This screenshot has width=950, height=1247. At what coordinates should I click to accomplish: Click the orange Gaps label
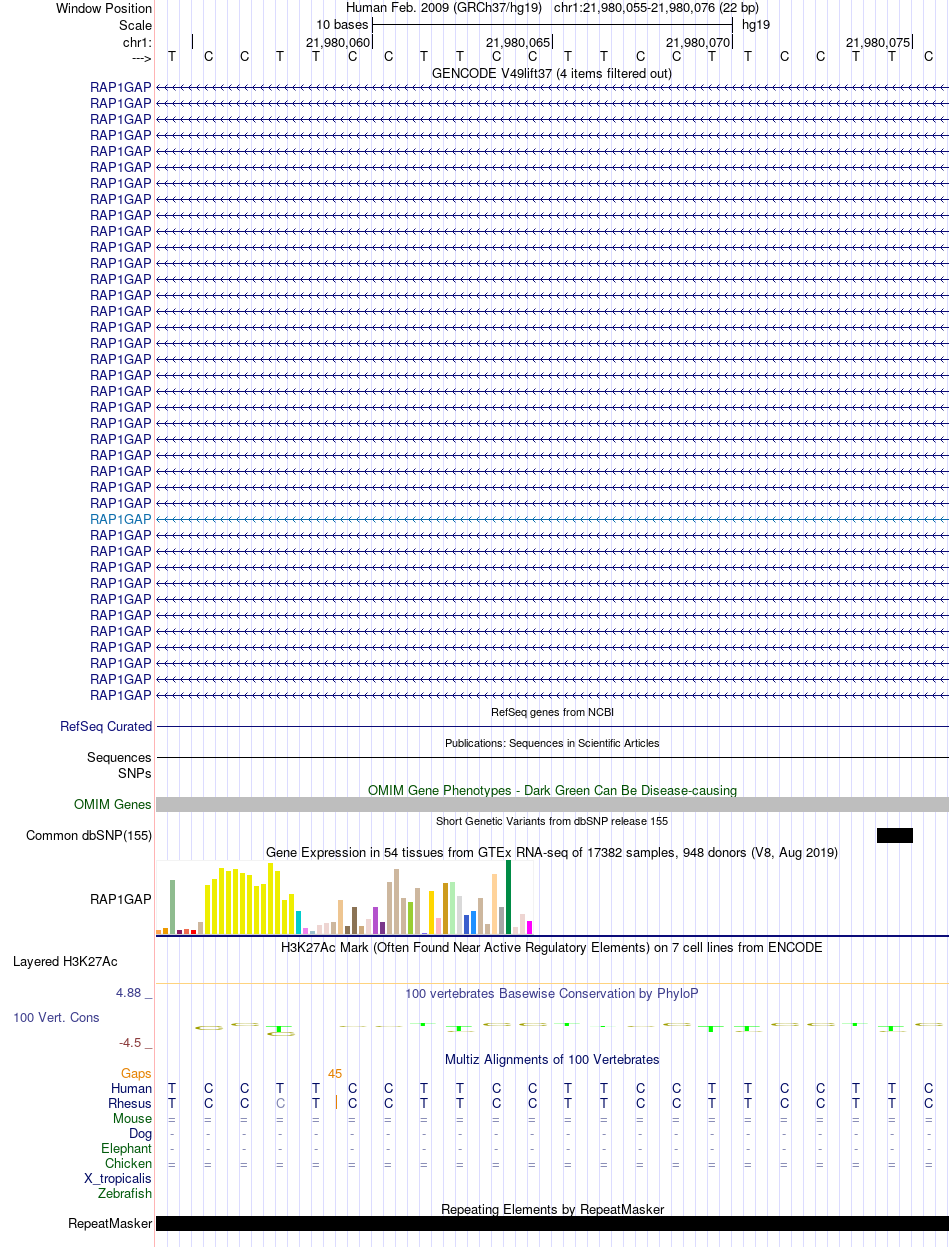[136, 1073]
